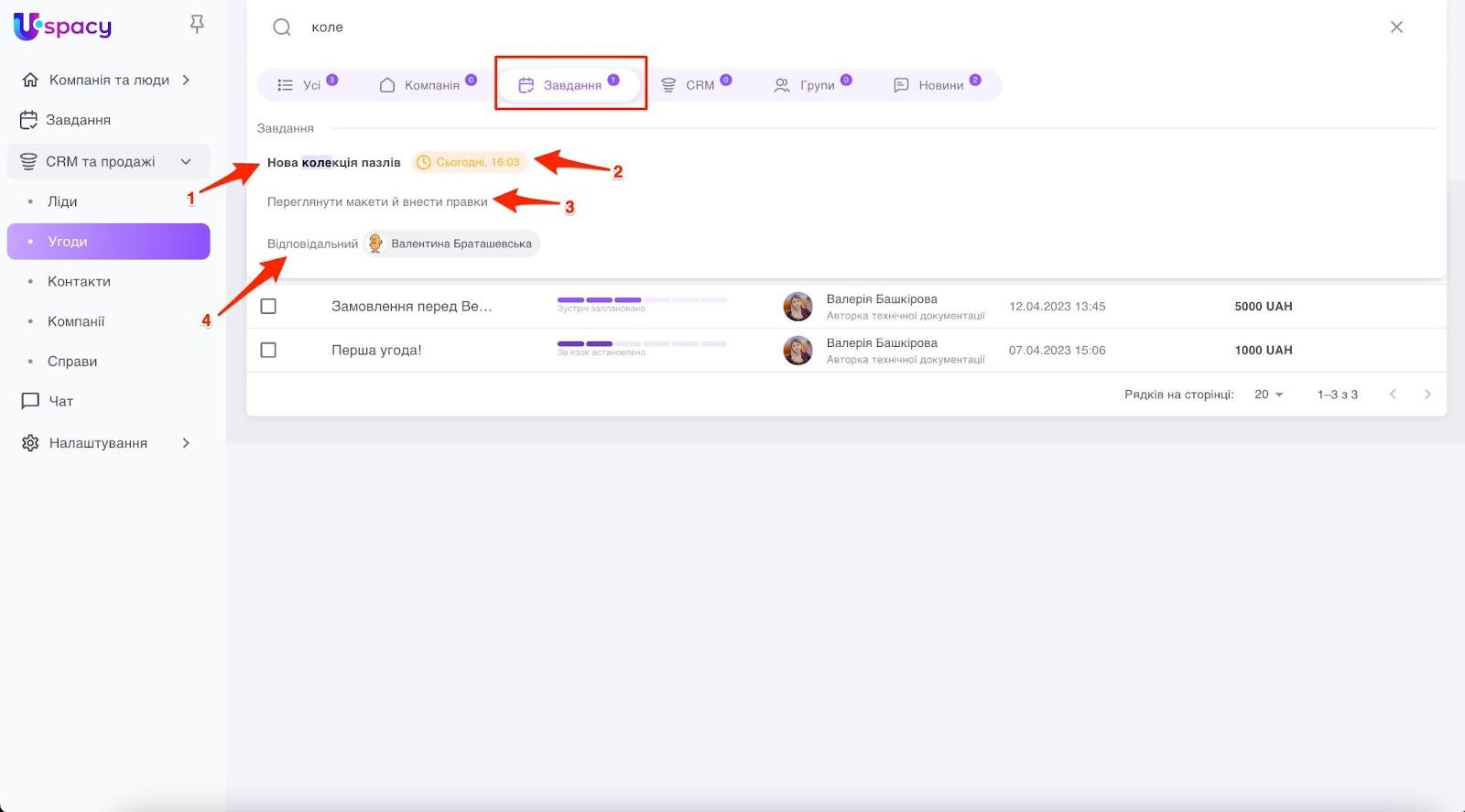Viewport: 1465px width, 812px height.
Task: Pin the sidebar with the pin icon
Action: pyautogui.click(x=197, y=25)
